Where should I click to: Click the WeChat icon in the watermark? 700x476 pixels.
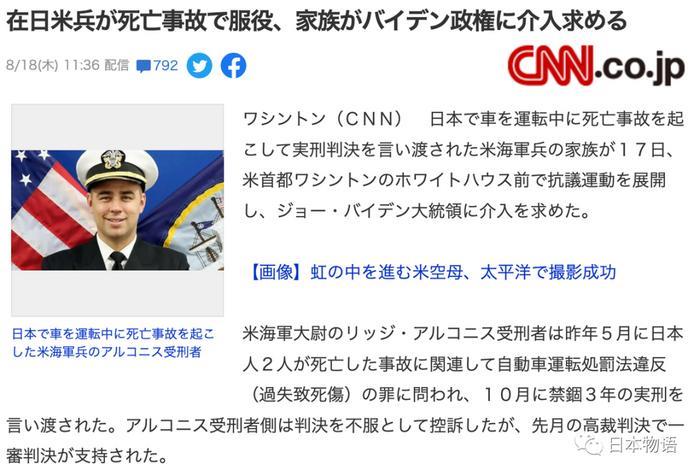point(590,443)
